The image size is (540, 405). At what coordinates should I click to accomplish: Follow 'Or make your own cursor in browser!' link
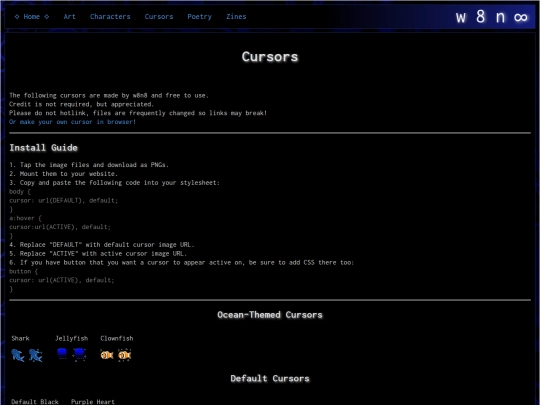(72, 122)
